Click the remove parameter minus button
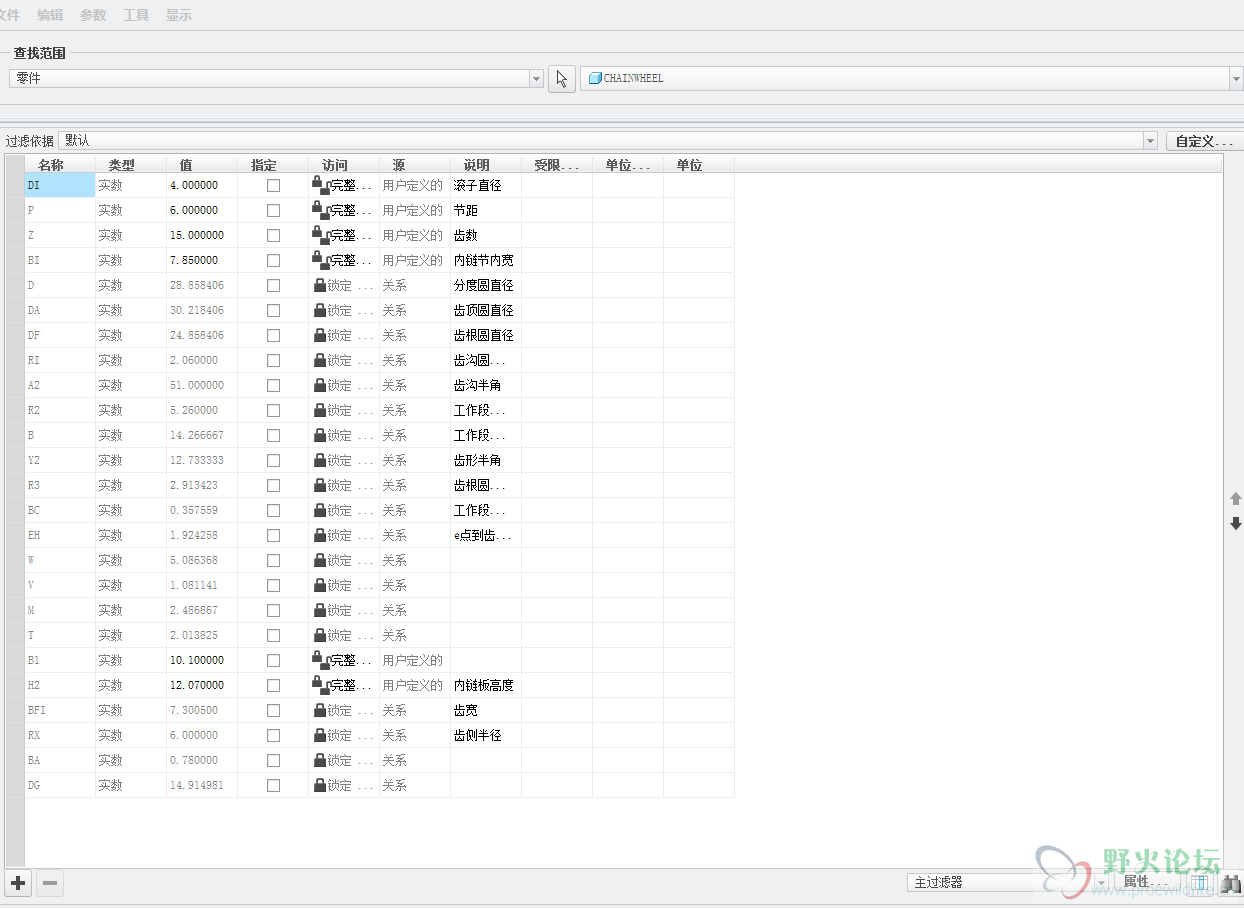This screenshot has width=1244, height=908. tap(50, 883)
